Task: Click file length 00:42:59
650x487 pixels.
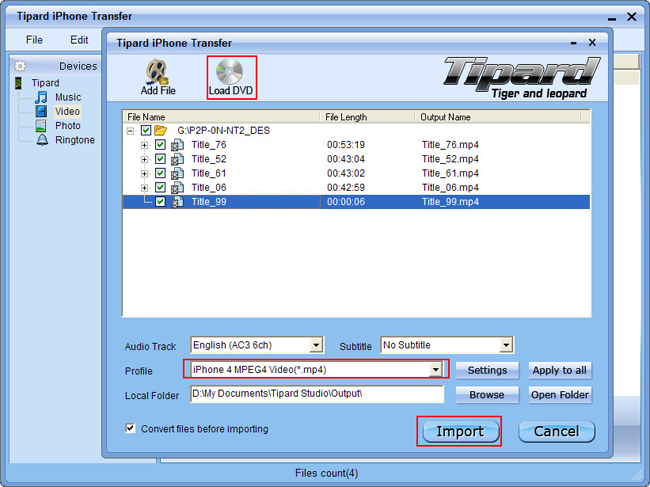Action: (x=346, y=187)
